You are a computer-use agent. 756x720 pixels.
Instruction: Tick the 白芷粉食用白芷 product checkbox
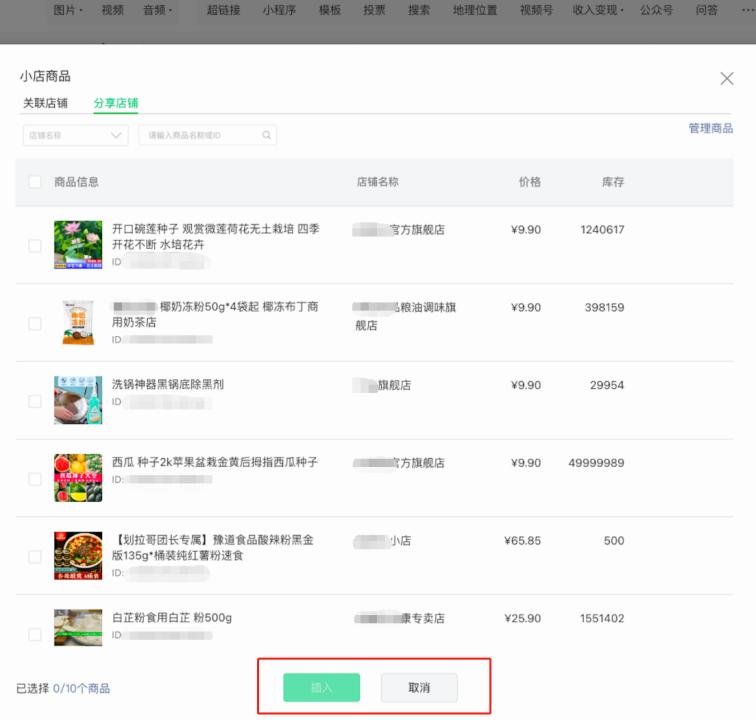[x=35, y=634]
